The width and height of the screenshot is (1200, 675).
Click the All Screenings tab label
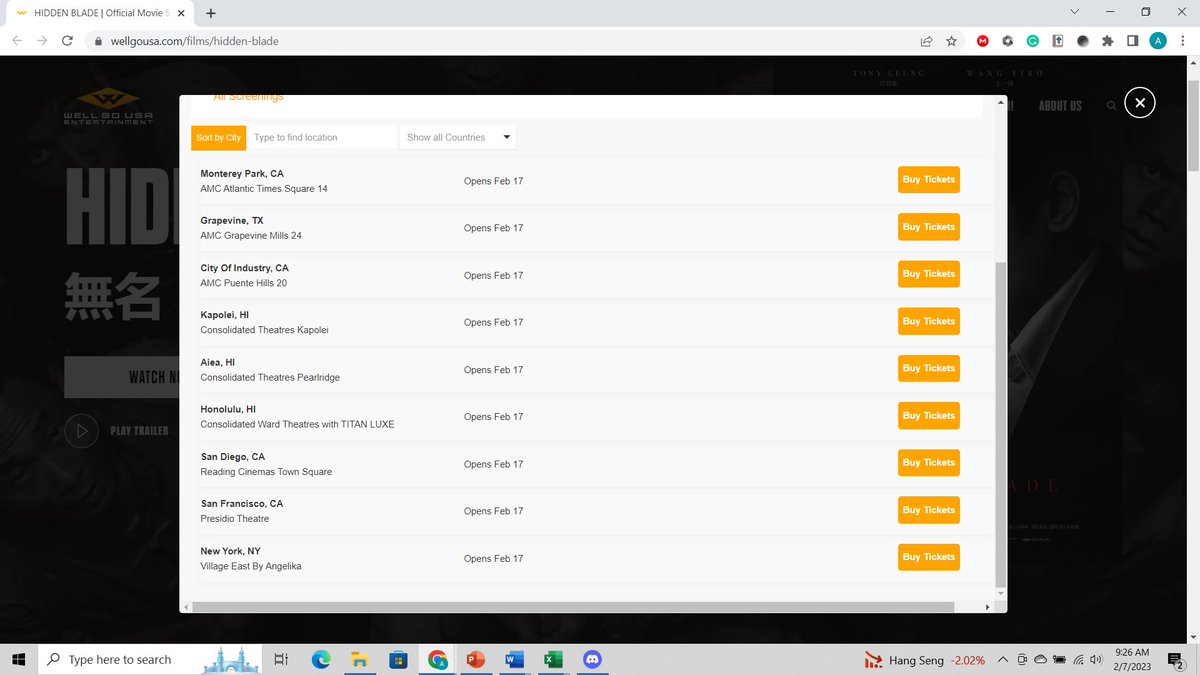[249, 98]
